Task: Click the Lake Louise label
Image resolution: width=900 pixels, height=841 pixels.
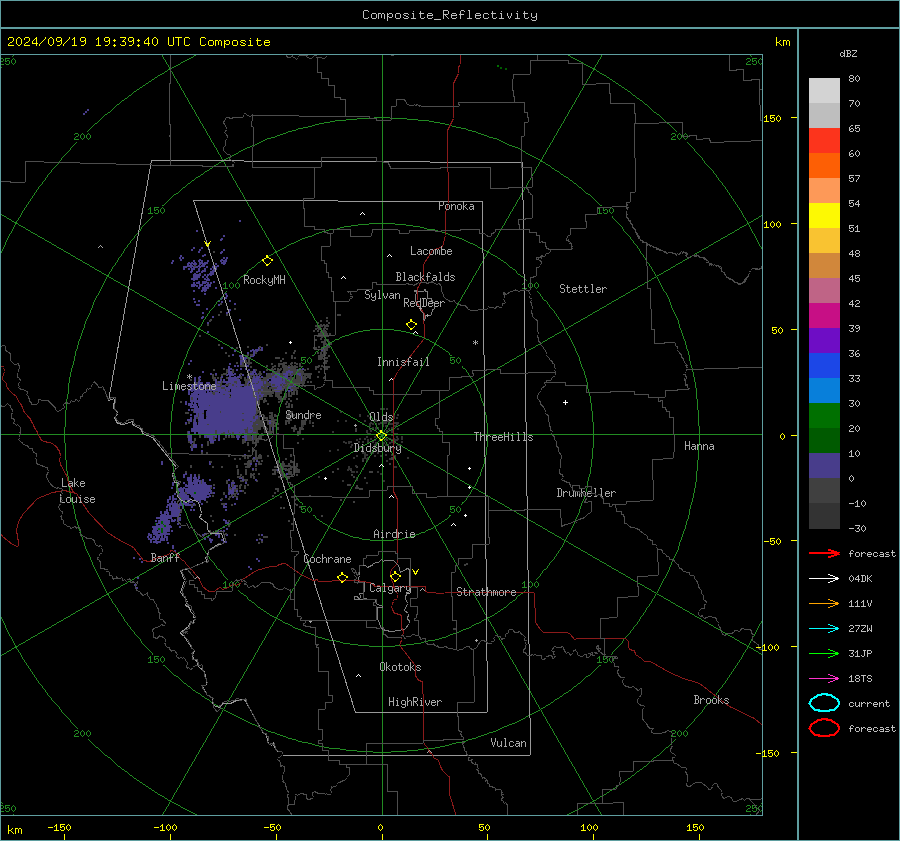Action: (x=77, y=491)
